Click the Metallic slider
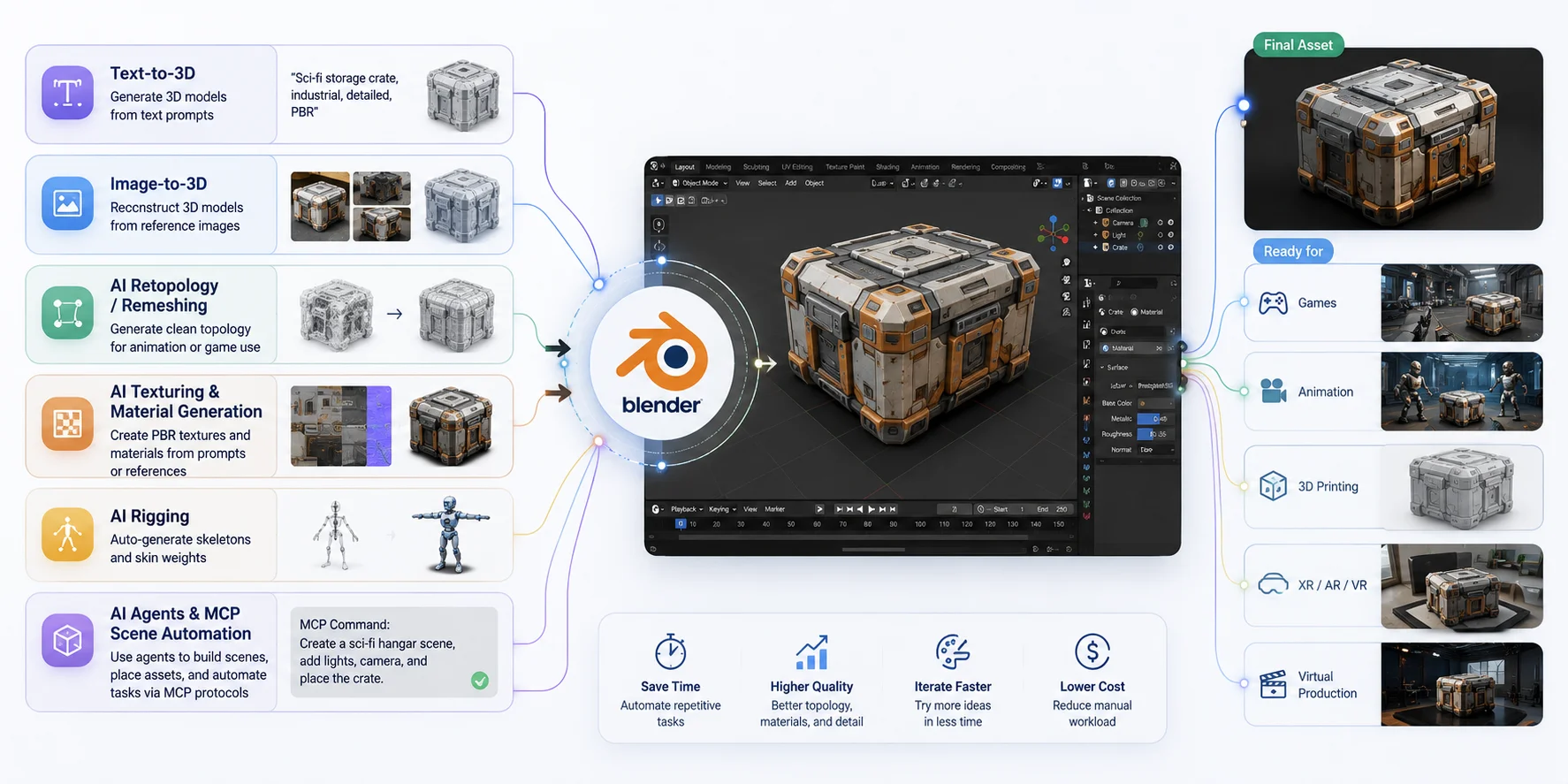Image resolution: width=1568 pixels, height=784 pixels. pyautogui.click(x=1154, y=419)
